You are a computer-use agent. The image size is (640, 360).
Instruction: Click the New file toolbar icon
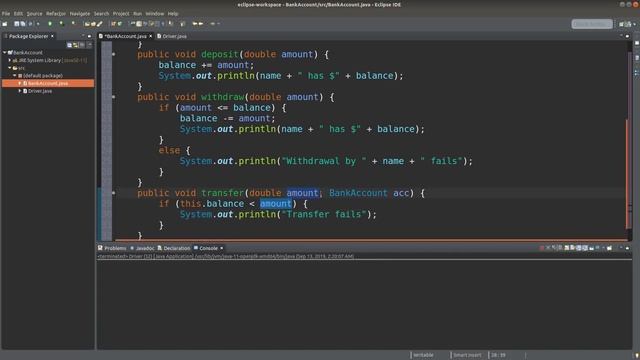pyautogui.click(x=4, y=24)
